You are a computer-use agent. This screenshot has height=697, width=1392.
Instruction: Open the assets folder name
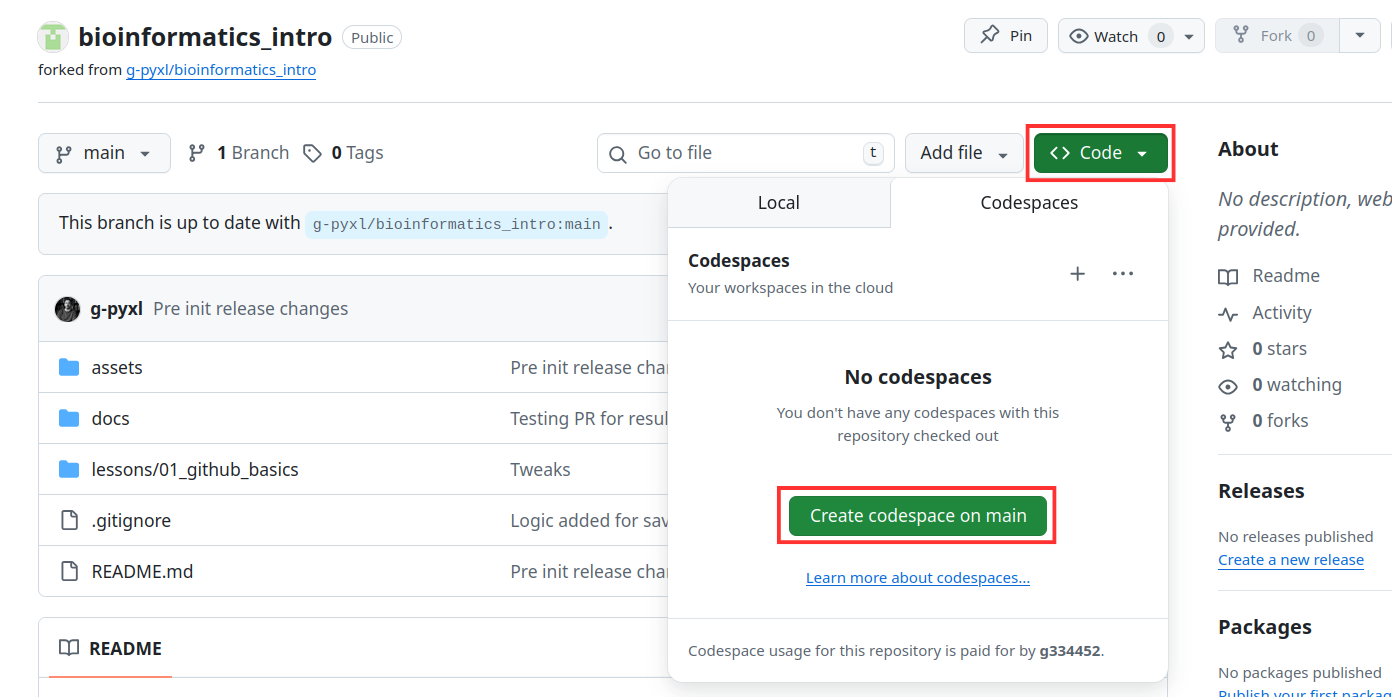(117, 368)
